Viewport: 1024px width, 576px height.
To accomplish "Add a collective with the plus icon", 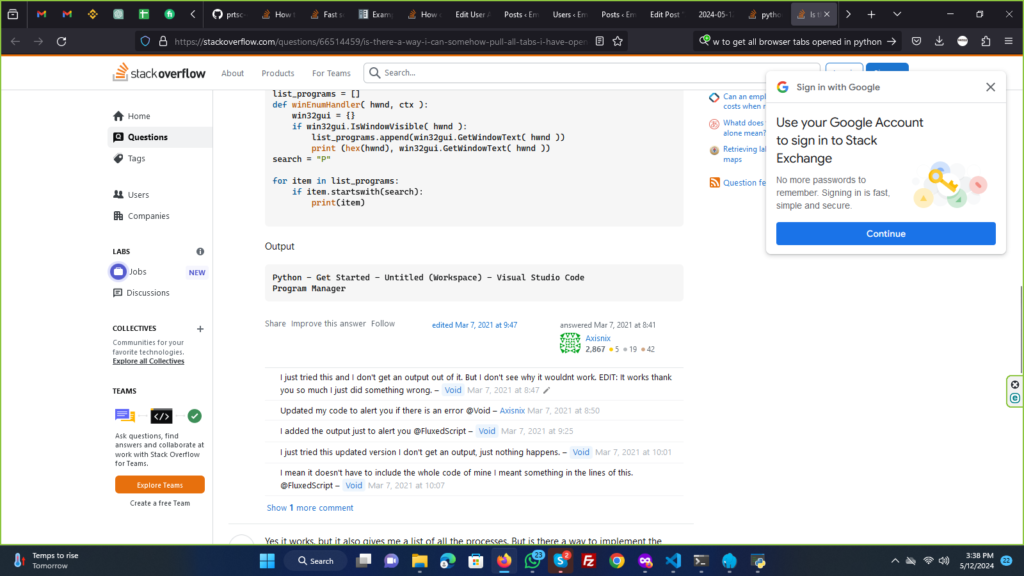I will (200, 328).
